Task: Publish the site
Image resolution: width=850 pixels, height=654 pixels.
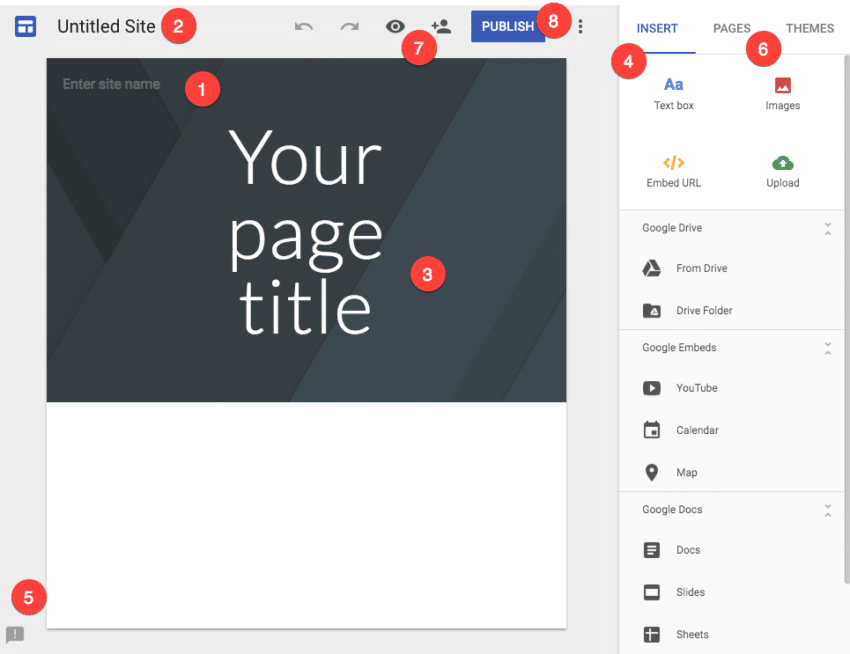Action: 507,26
